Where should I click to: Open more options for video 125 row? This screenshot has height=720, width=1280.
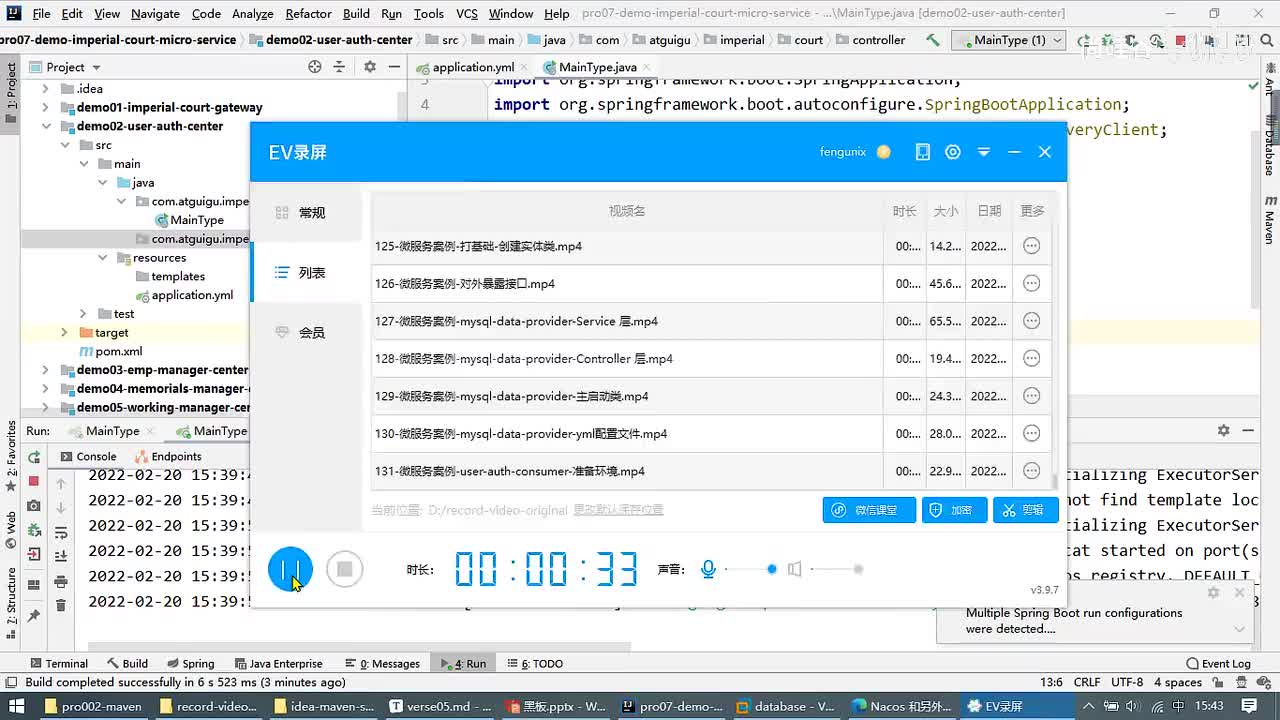pos(1031,246)
